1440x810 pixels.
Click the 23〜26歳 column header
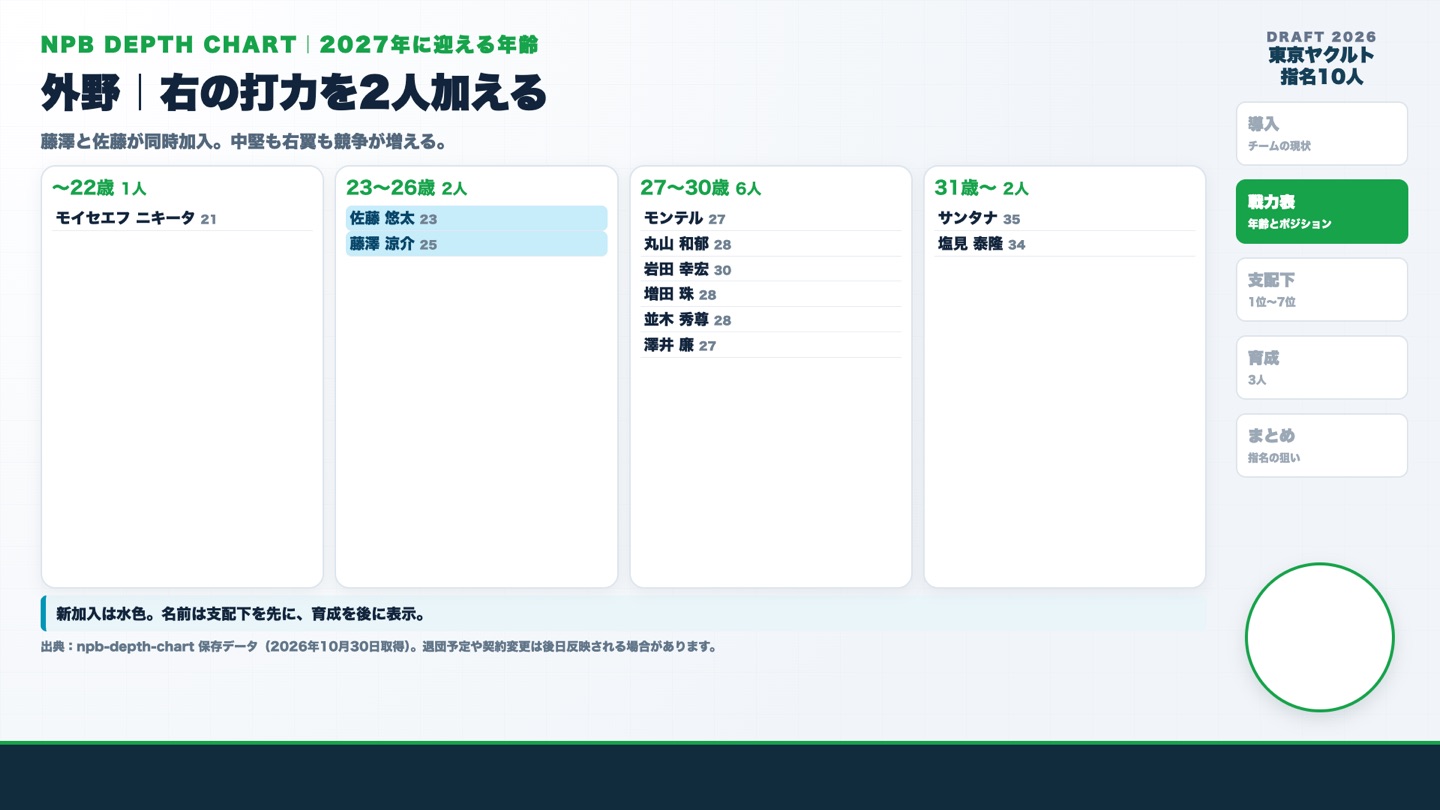(x=406, y=187)
